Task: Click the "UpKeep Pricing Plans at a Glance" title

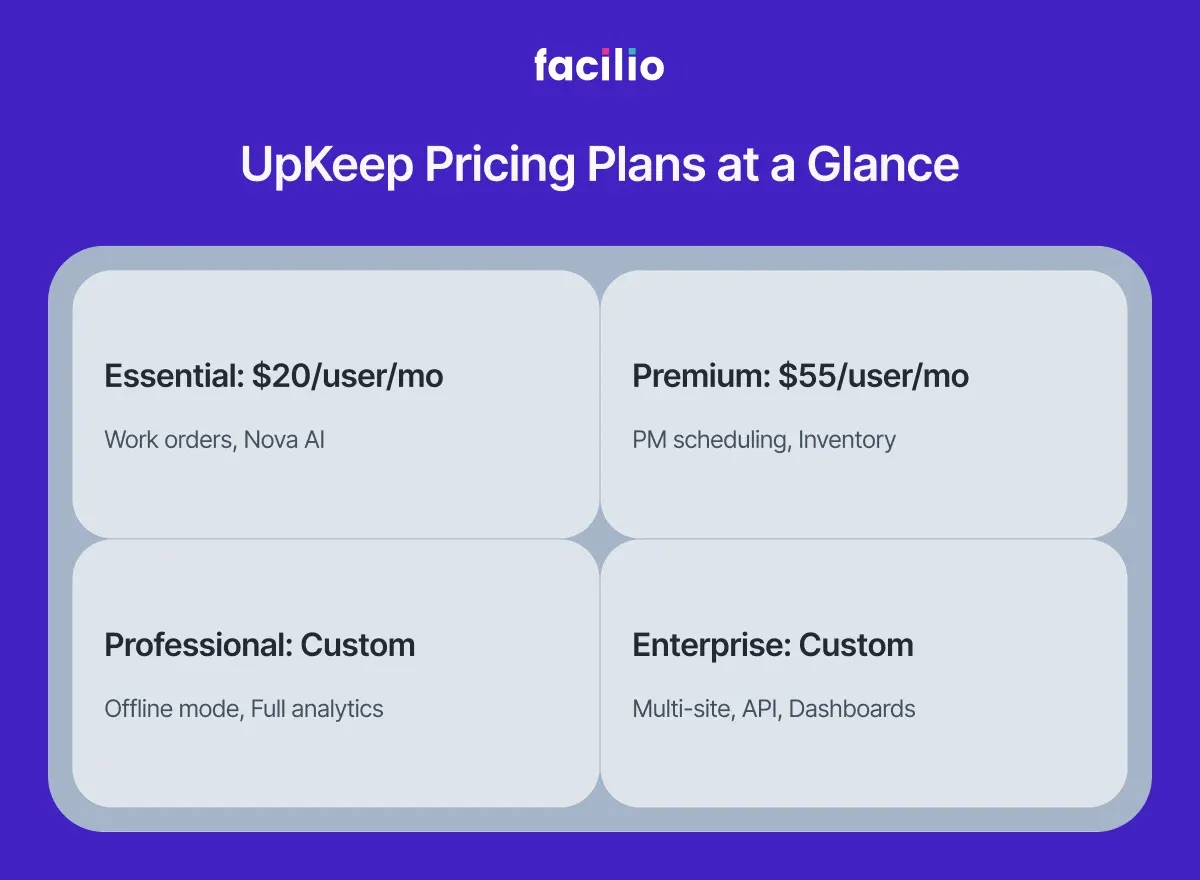Action: [x=599, y=165]
